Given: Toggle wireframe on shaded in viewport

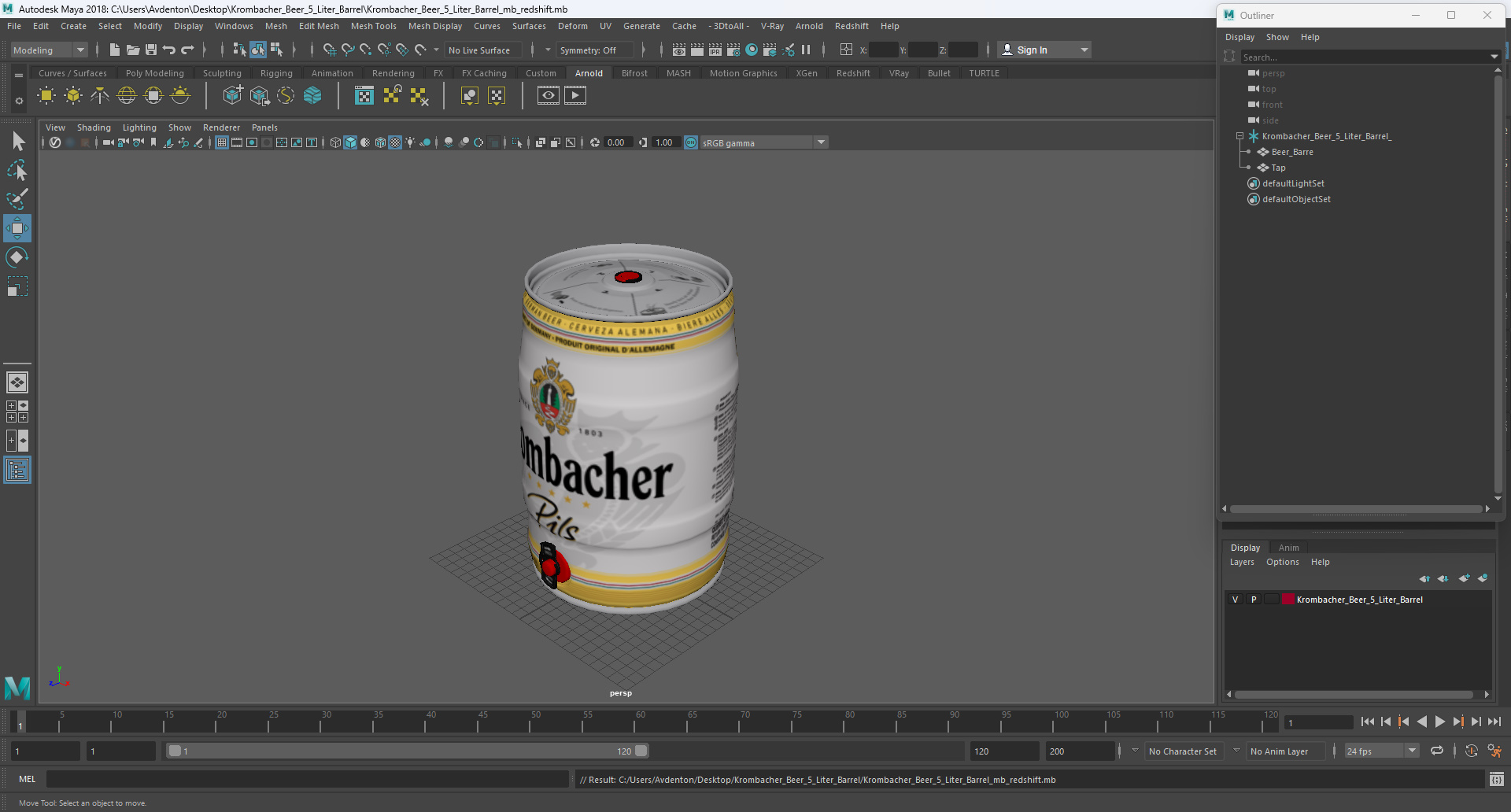Looking at the screenshot, I should pyautogui.click(x=381, y=142).
